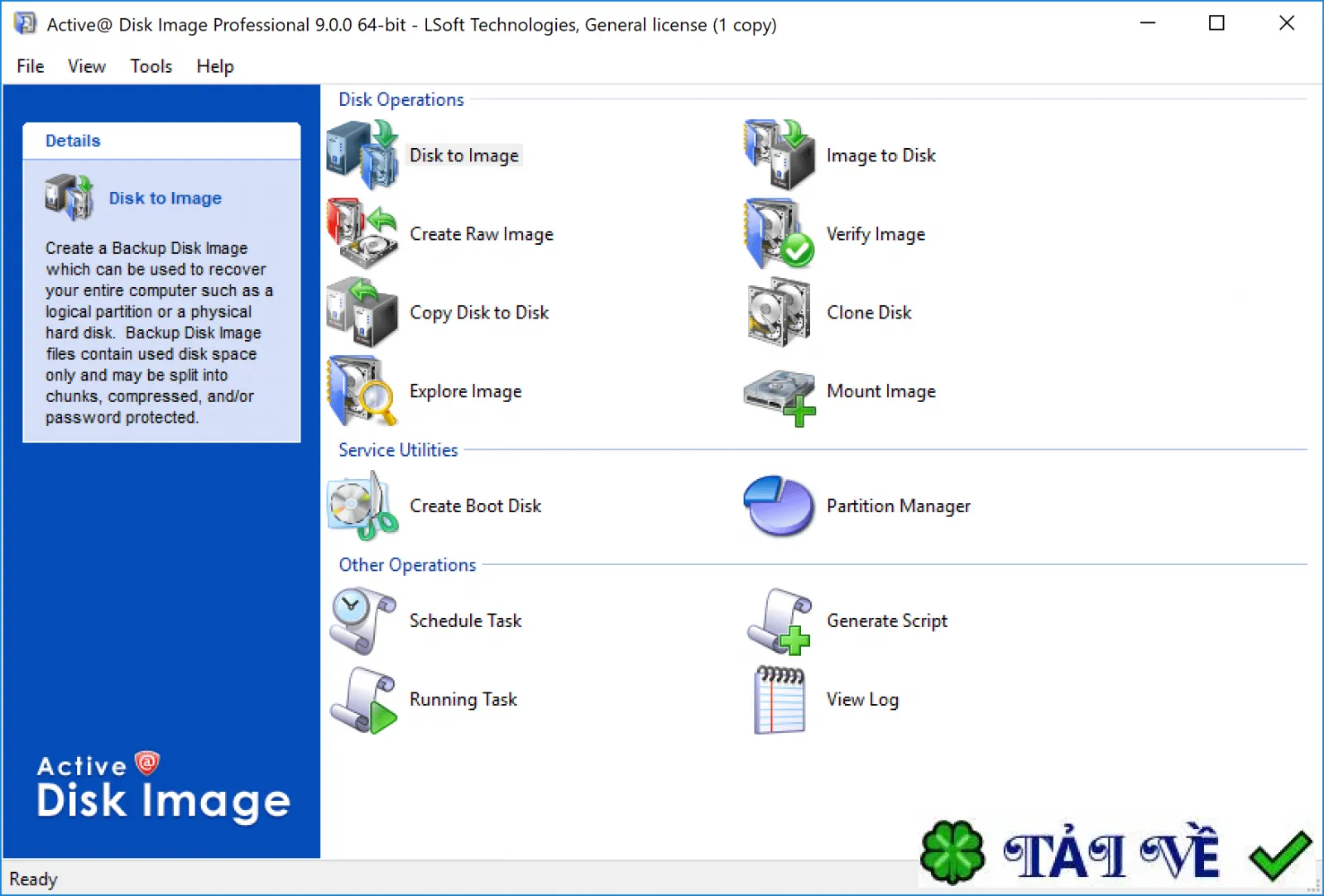Viewport: 1324px width, 896px height.
Task: Click the Create Boot Disk icon
Action: point(363,505)
